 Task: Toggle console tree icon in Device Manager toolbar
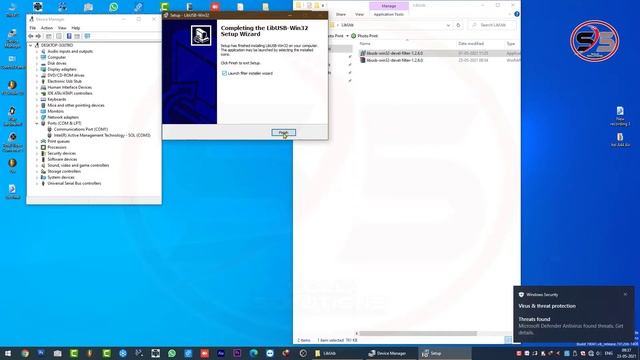[x=49, y=36]
